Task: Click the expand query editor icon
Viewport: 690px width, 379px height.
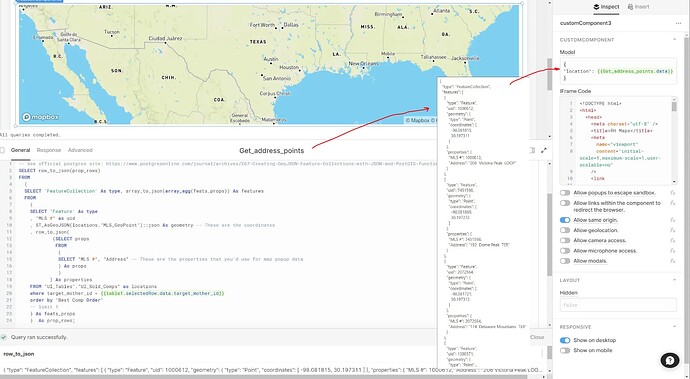Action: point(544,151)
